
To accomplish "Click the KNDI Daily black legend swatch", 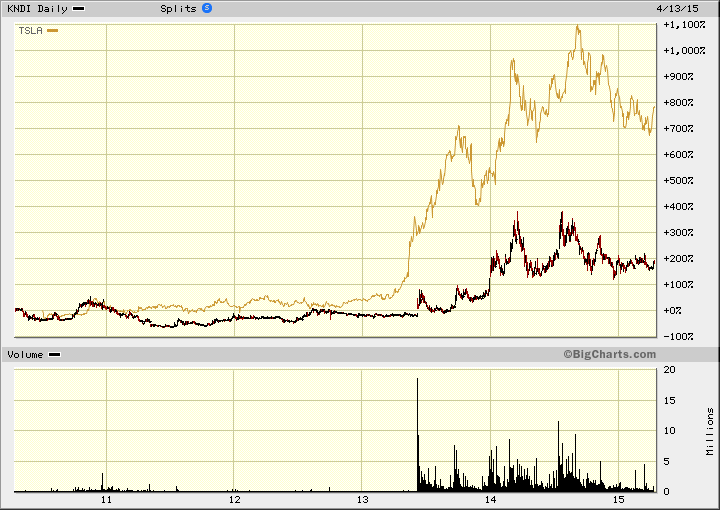I will [x=79, y=9].
